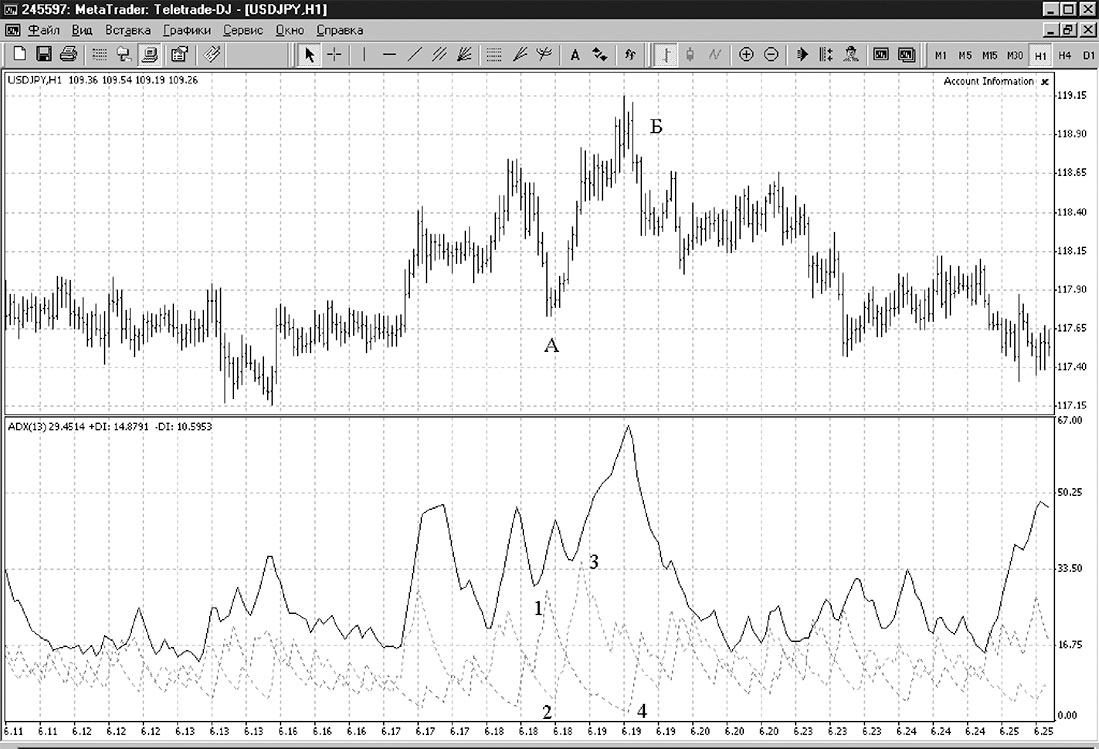
Task: Minimize the inner chart window
Action: (1052, 30)
